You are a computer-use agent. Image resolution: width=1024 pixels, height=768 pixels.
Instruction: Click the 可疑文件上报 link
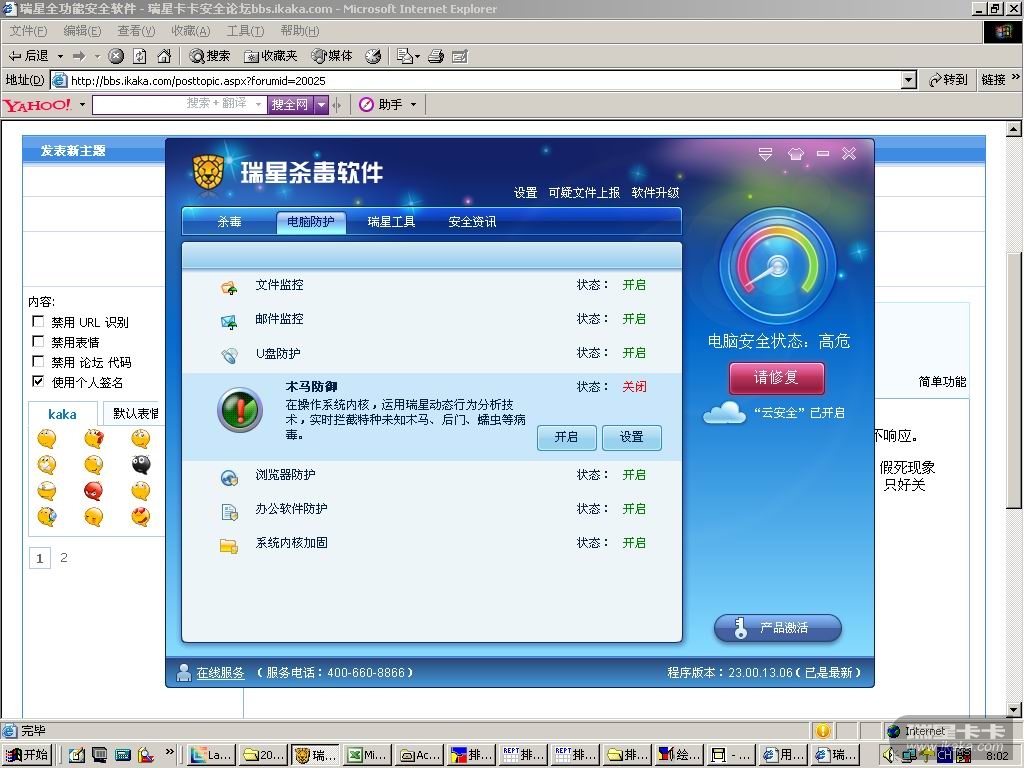pos(584,193)
